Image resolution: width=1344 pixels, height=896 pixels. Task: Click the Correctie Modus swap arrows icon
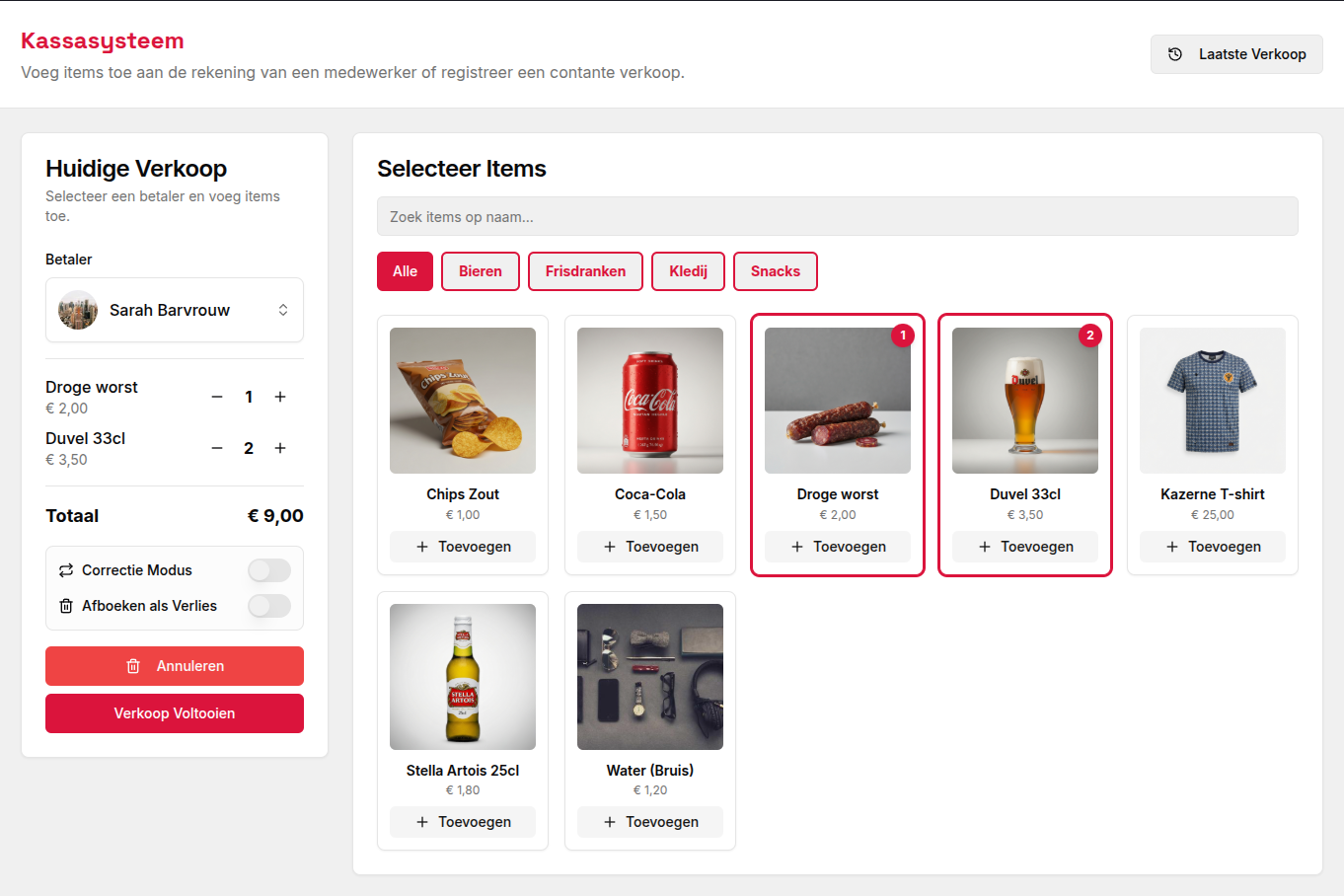(66, 570)
